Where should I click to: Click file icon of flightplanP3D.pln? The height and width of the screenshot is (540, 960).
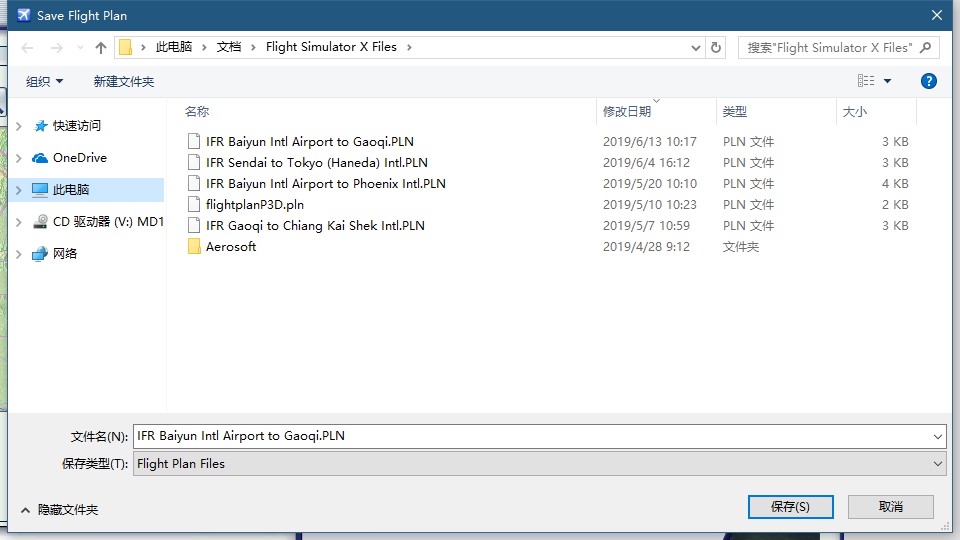coord(194,204)
